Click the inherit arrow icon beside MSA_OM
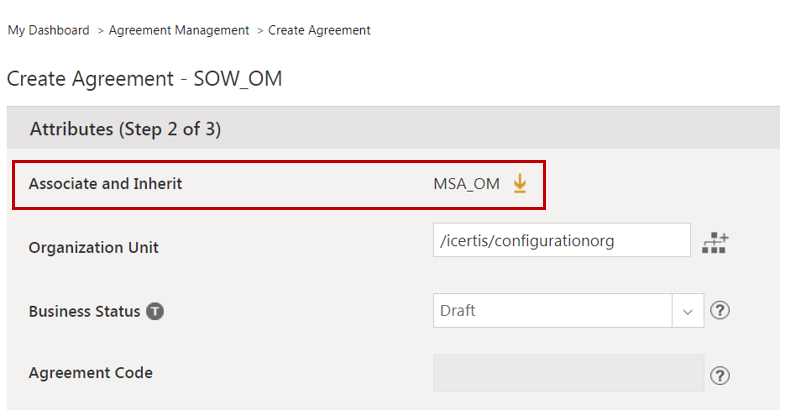Viewport: 787px width, 412px height. [x=519, y=184]
